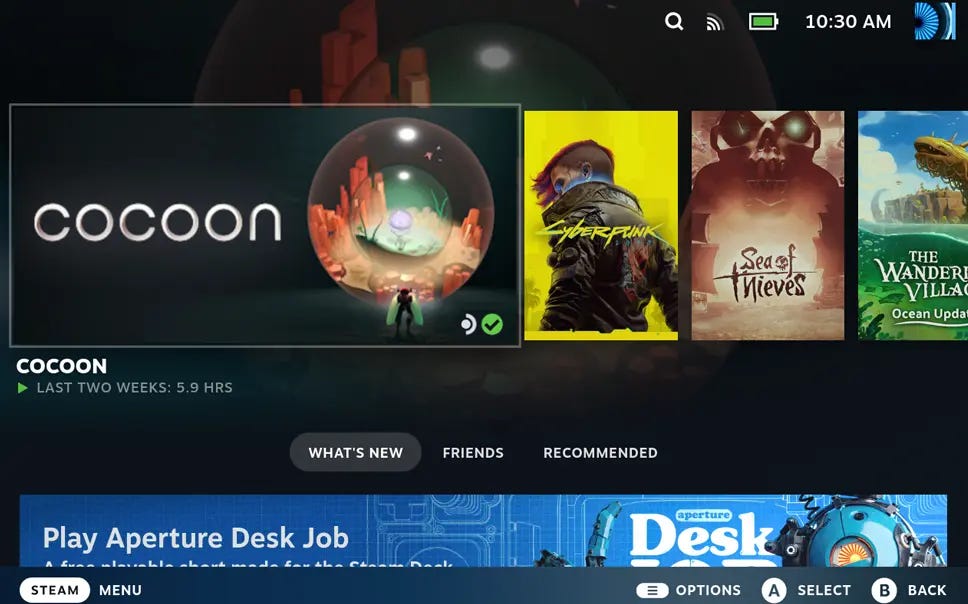The height and width of the screenshot is (604, 968).
Task: Open the search with the magnifying glass icon
Action: coord(673,20)
